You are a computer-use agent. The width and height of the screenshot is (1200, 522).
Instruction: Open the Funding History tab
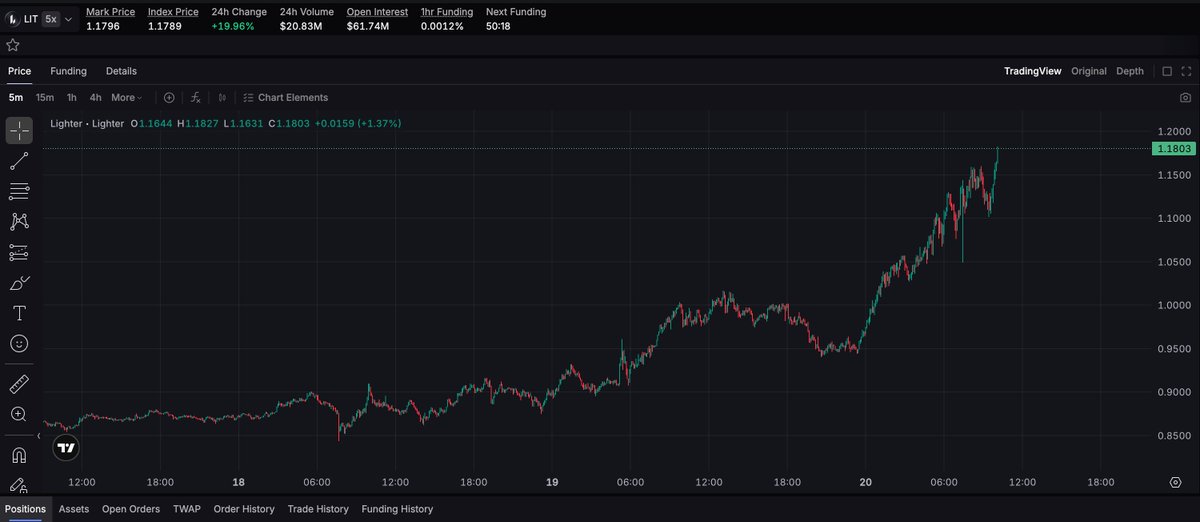(x=397, y=509)
